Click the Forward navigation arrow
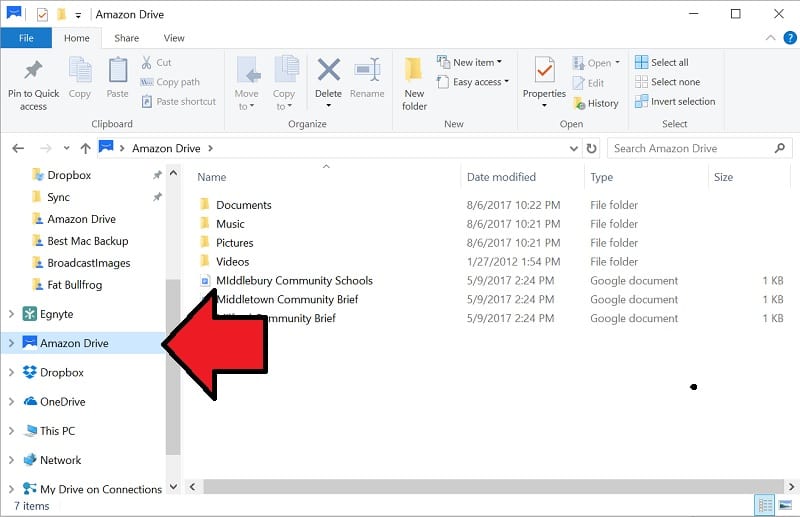The image size is (800, 517). pos(46,148)
